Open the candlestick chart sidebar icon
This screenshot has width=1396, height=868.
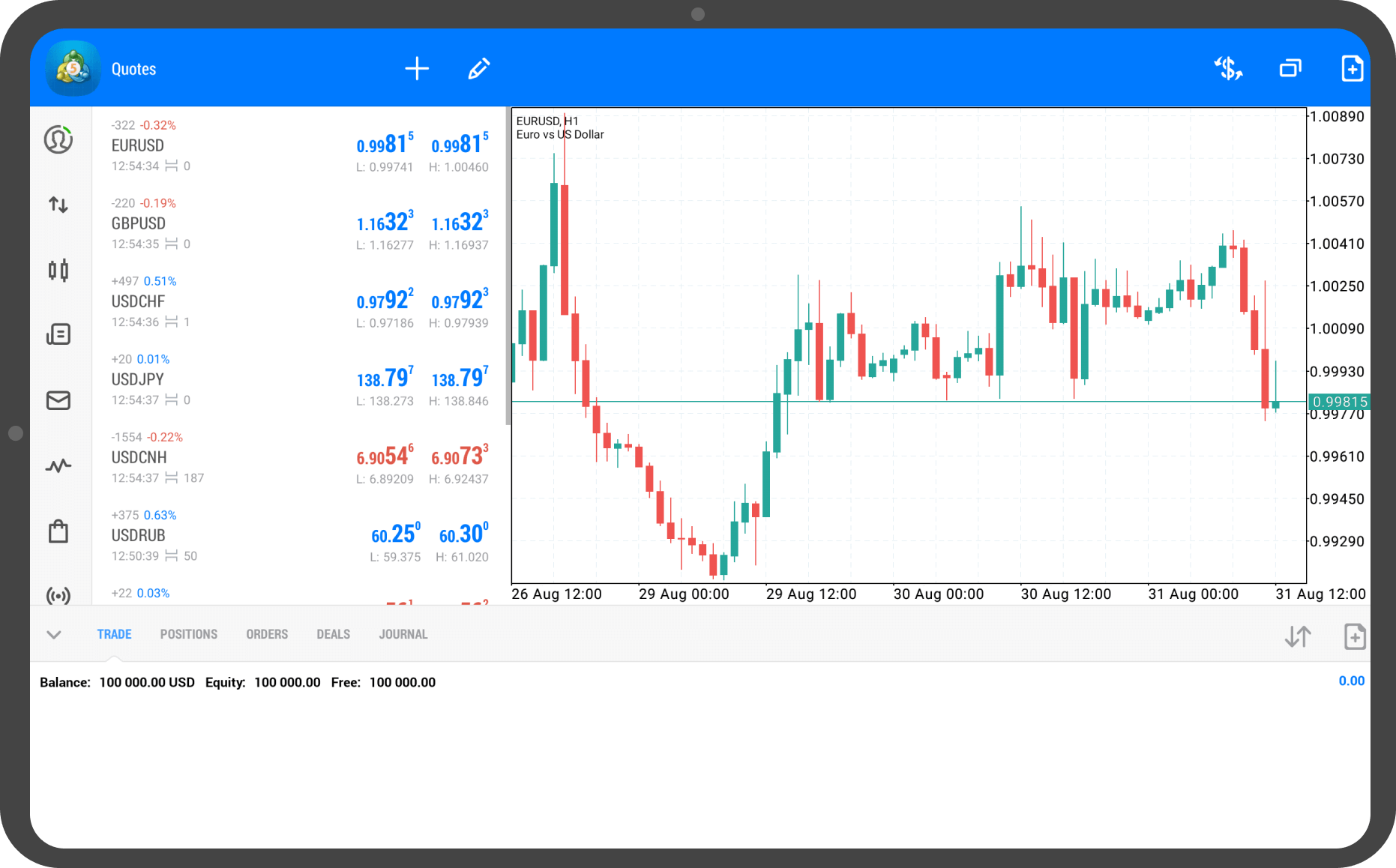[x=58, y=270]
